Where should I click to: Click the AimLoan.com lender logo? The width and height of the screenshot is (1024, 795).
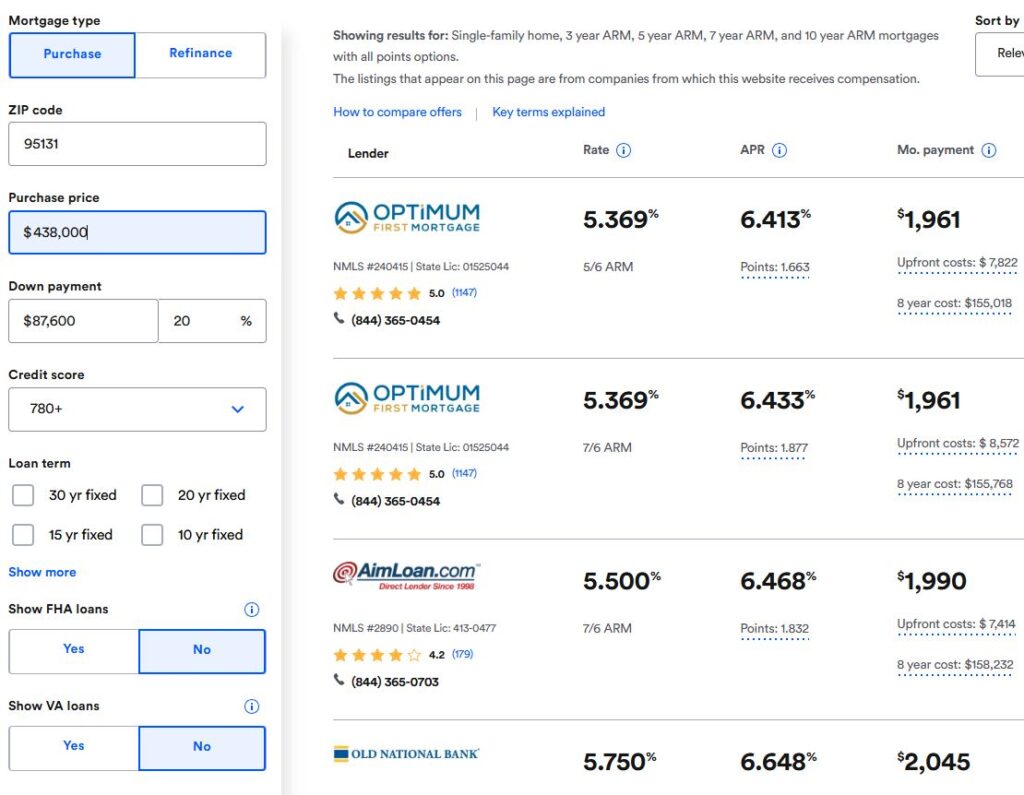pos(406,576)
